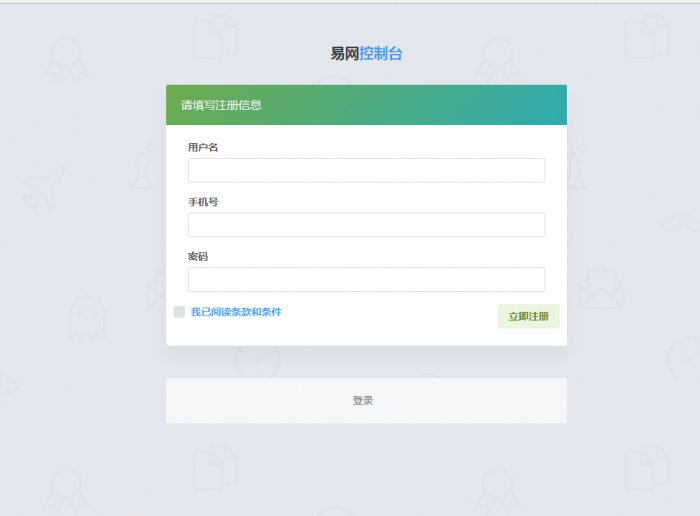Click the airplane background icon

tap(43, 188)
